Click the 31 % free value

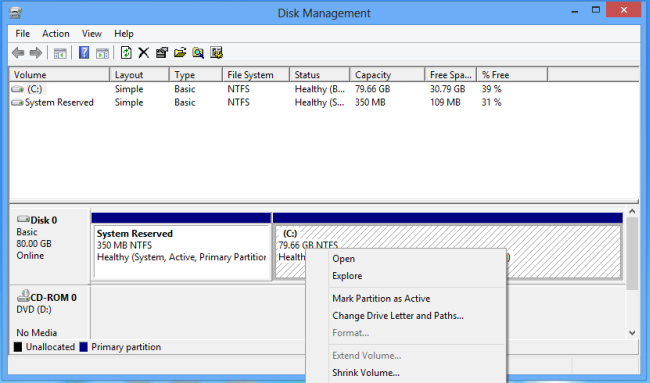point(491,102)
